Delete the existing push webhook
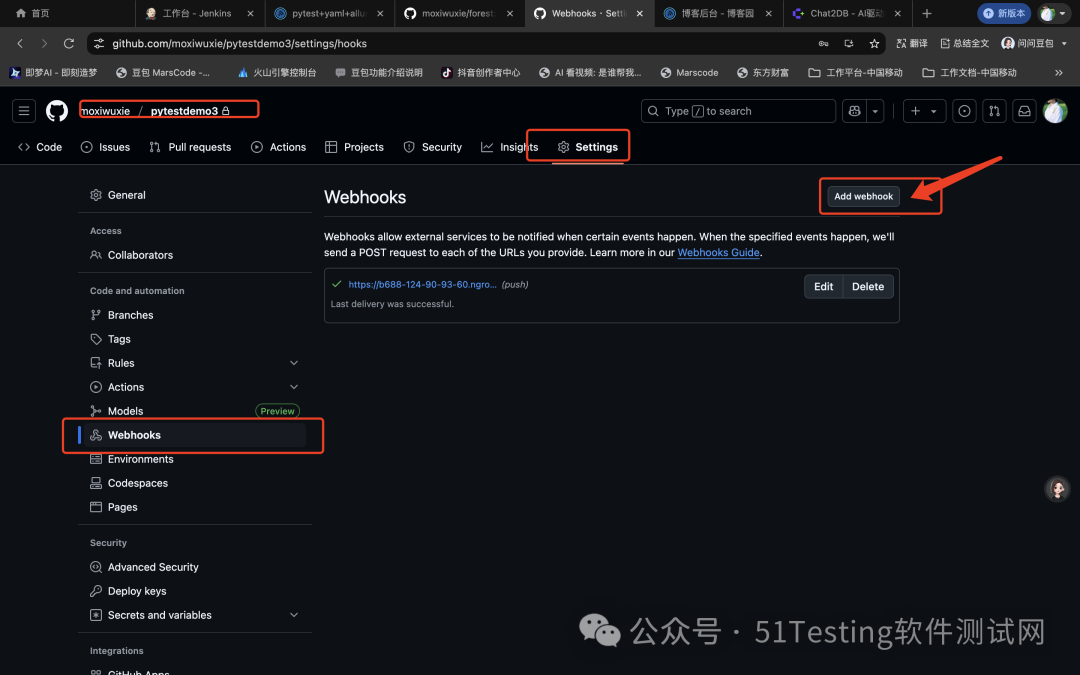The width and height of the screenshot is (1080, 675). 868,287
